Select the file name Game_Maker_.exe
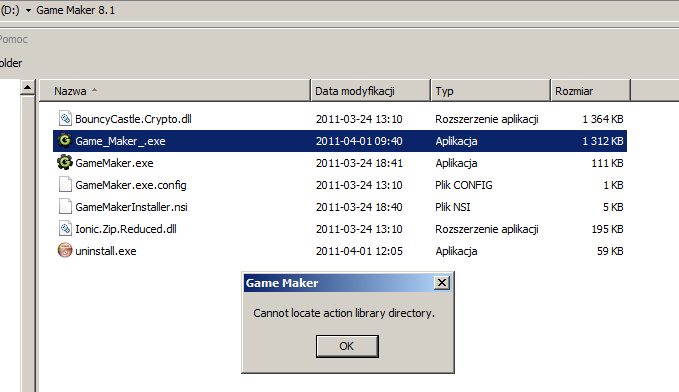This screenshot has width=679, height=392. tap(120, 141)
